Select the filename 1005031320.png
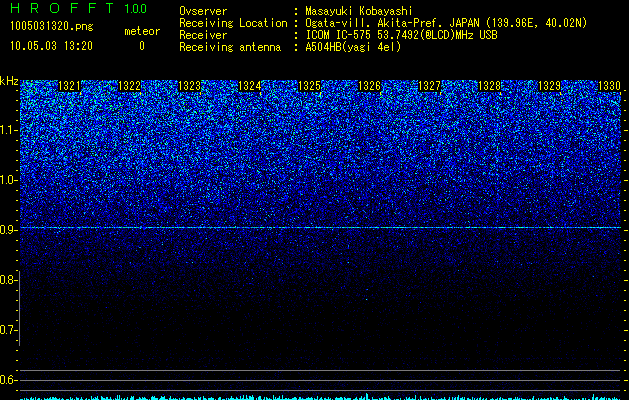The image size is (629, 400). (52, 26)
